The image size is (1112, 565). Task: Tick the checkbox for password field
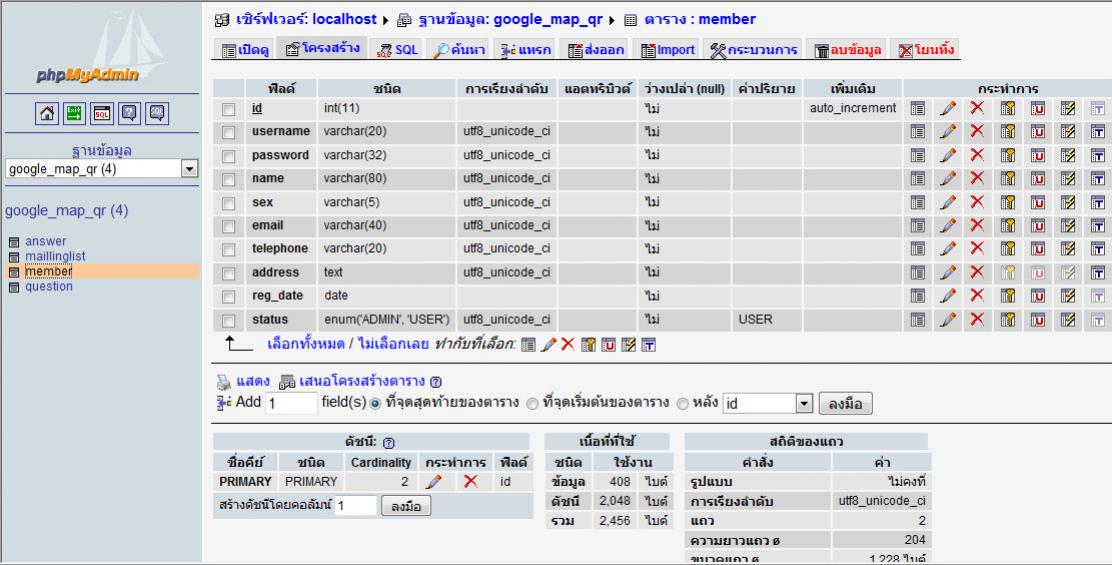(228, 156)
